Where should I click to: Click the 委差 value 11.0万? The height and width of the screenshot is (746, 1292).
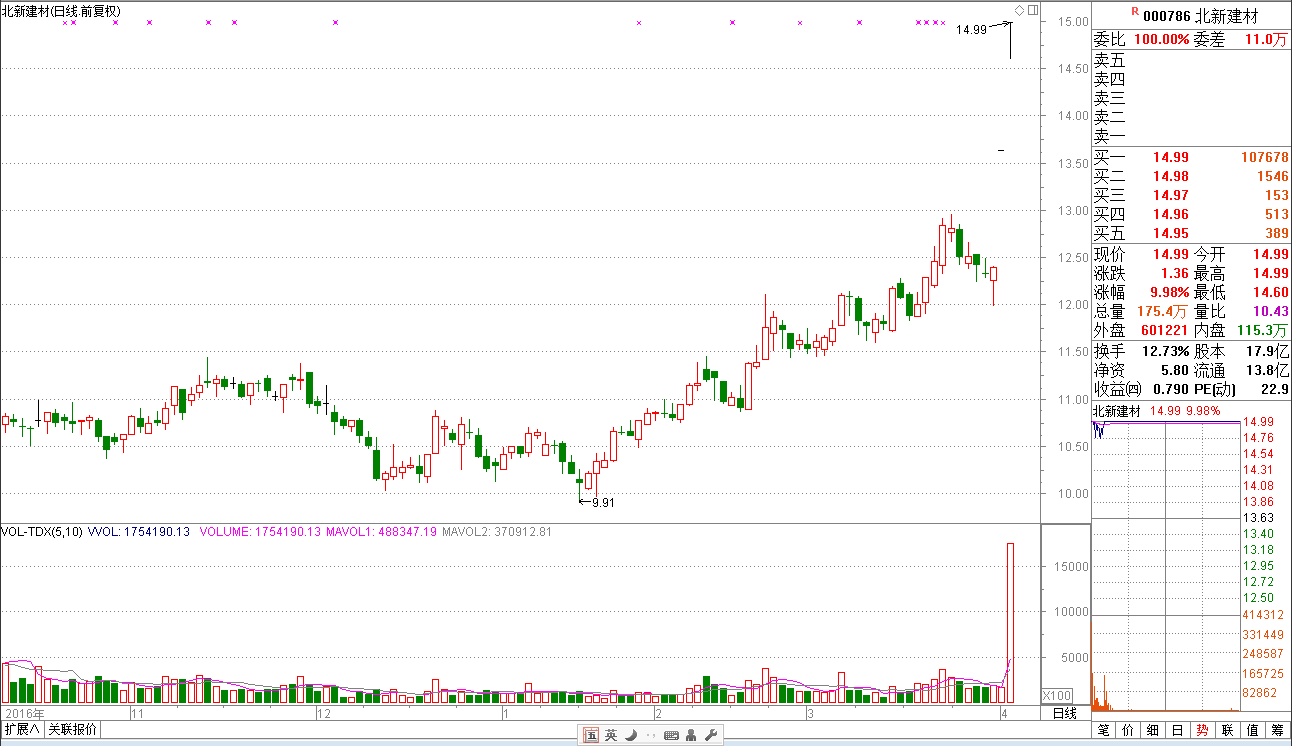click(x=1266, y=40)
